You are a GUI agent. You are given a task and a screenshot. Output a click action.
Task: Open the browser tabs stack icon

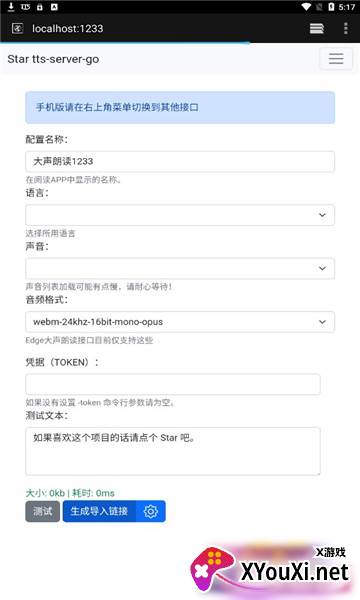[x=317, y=28]
